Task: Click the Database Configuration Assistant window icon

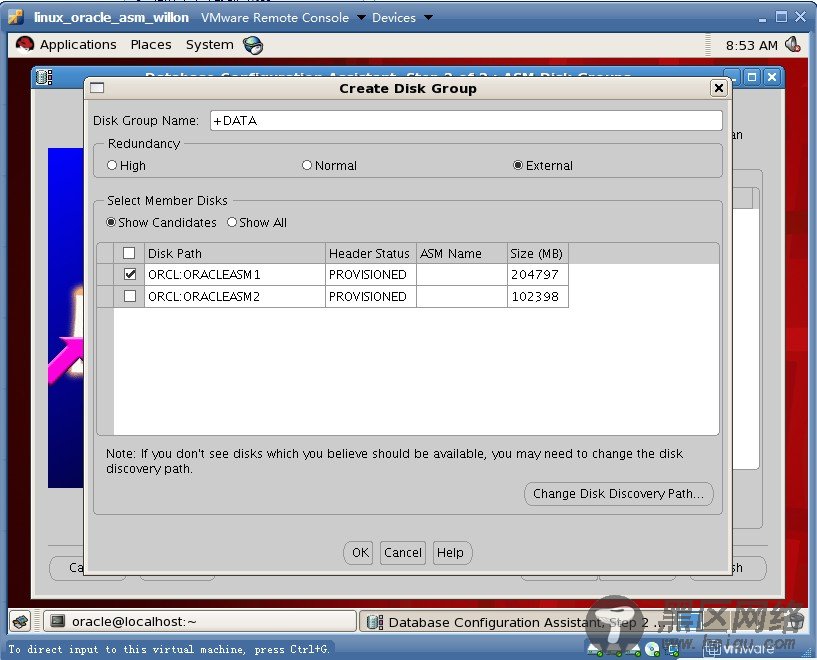Action: (44, 78)
